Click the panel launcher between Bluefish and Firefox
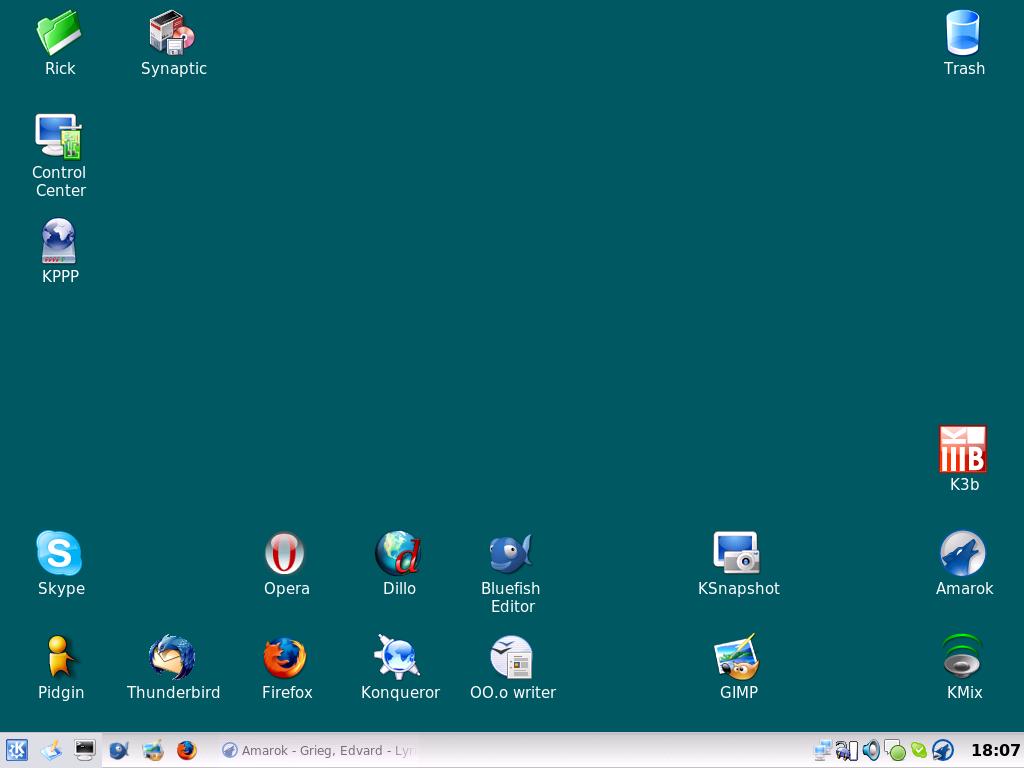 click(153, 750)
